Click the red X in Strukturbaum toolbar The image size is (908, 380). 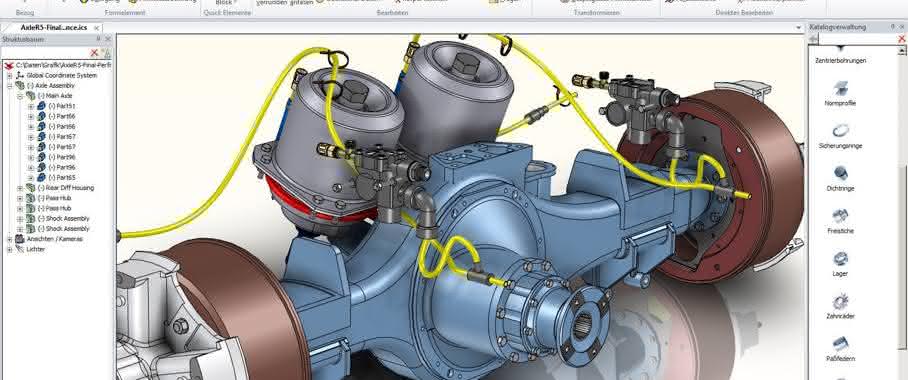(94, 53)
